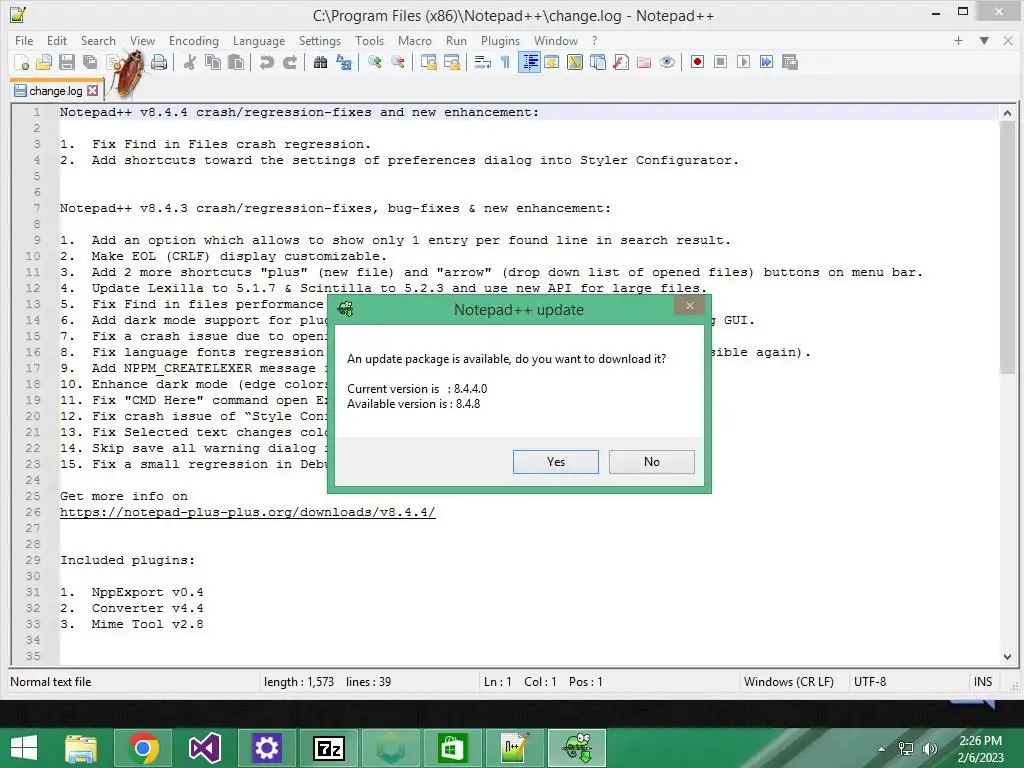The width and height of the screenshot is (1024, 768).
Task: Save the current file via toolbar
Action: click(67, 63)
